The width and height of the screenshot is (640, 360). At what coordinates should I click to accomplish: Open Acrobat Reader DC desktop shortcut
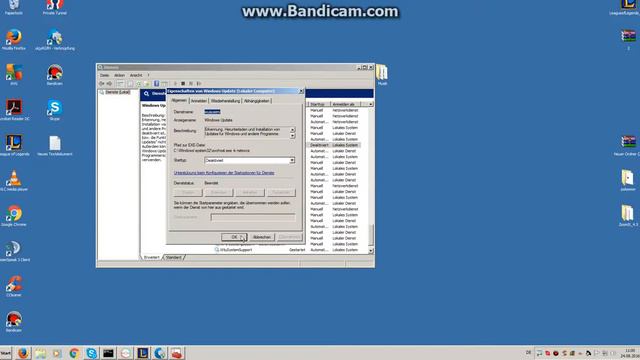point(14,110)
